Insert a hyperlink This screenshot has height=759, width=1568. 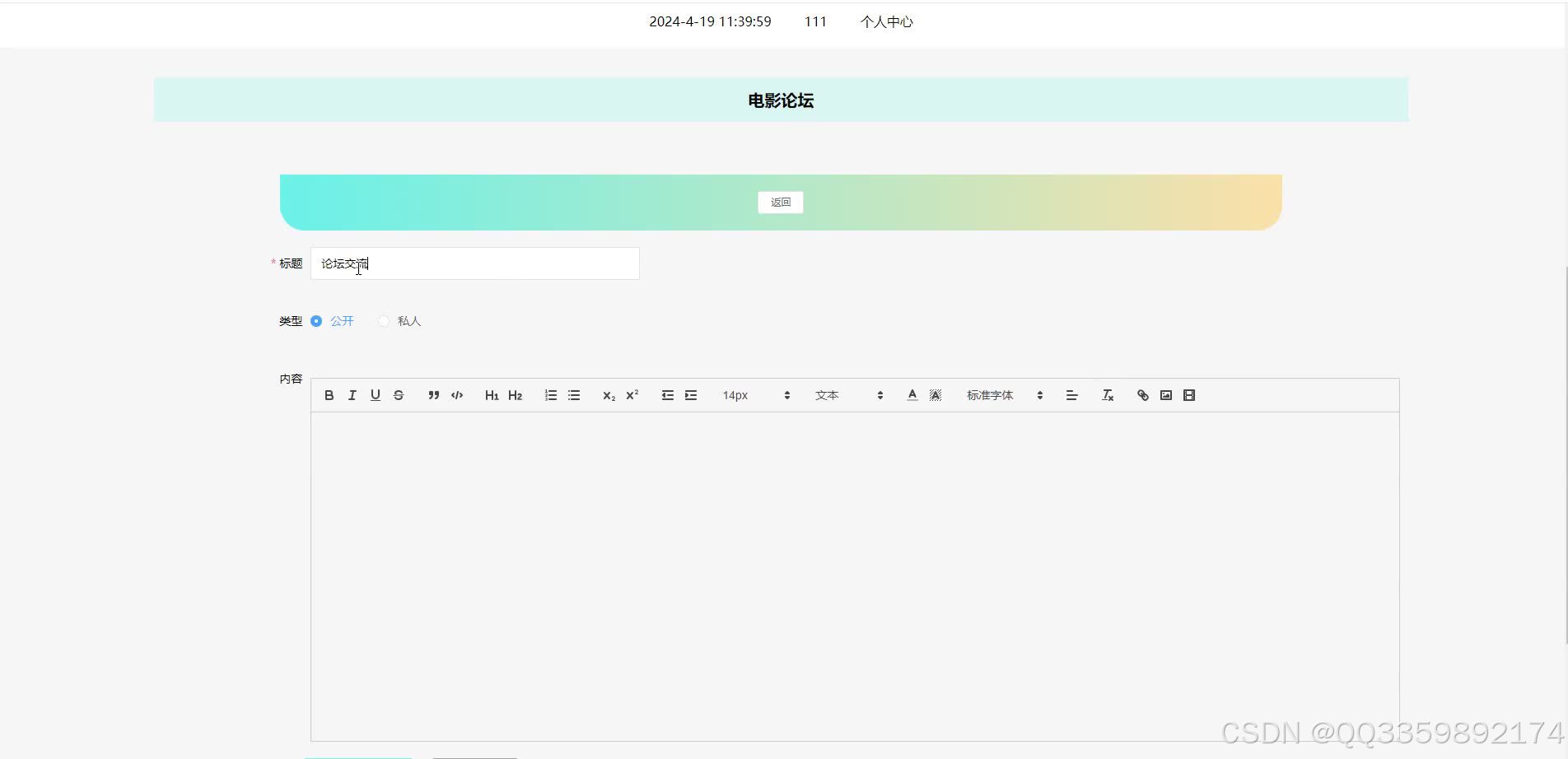pos(1143,395)
